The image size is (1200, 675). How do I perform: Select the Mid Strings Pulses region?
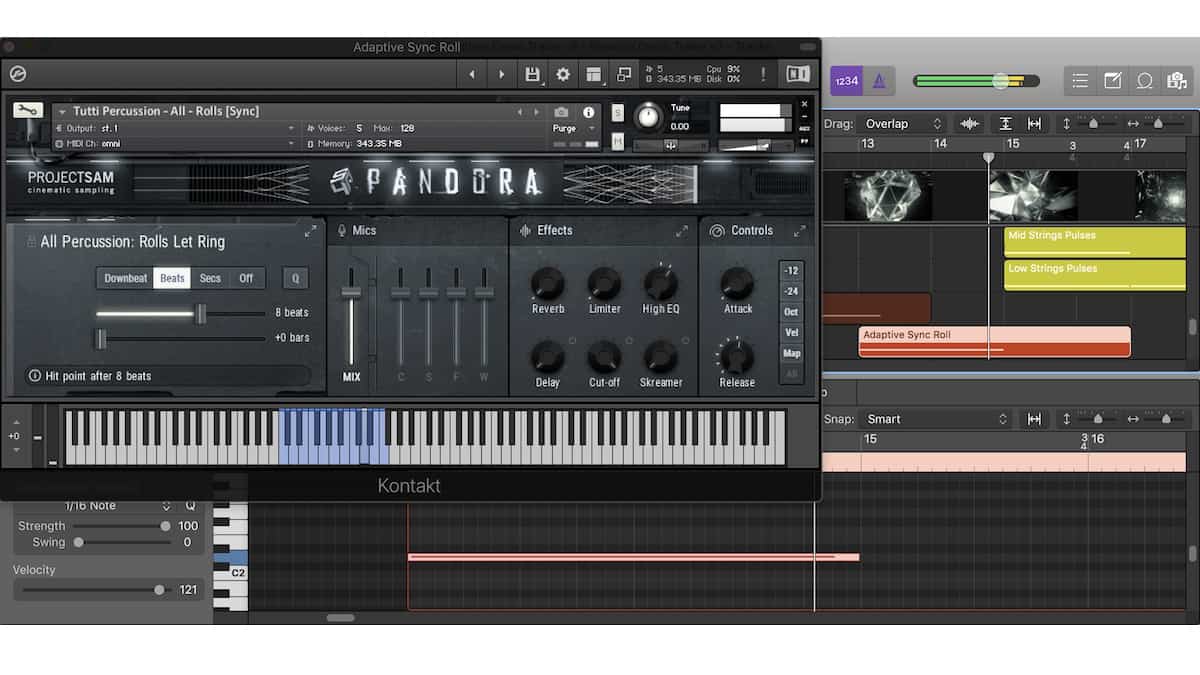(1095, 241)
